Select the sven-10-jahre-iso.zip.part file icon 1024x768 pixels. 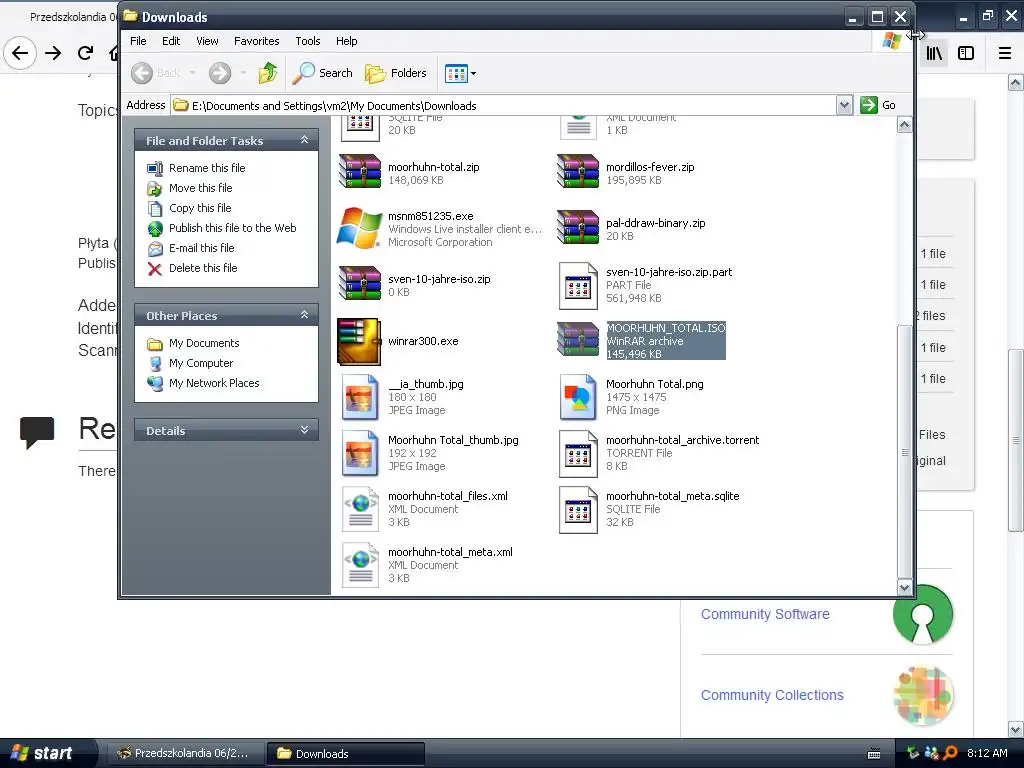[578, 286]
